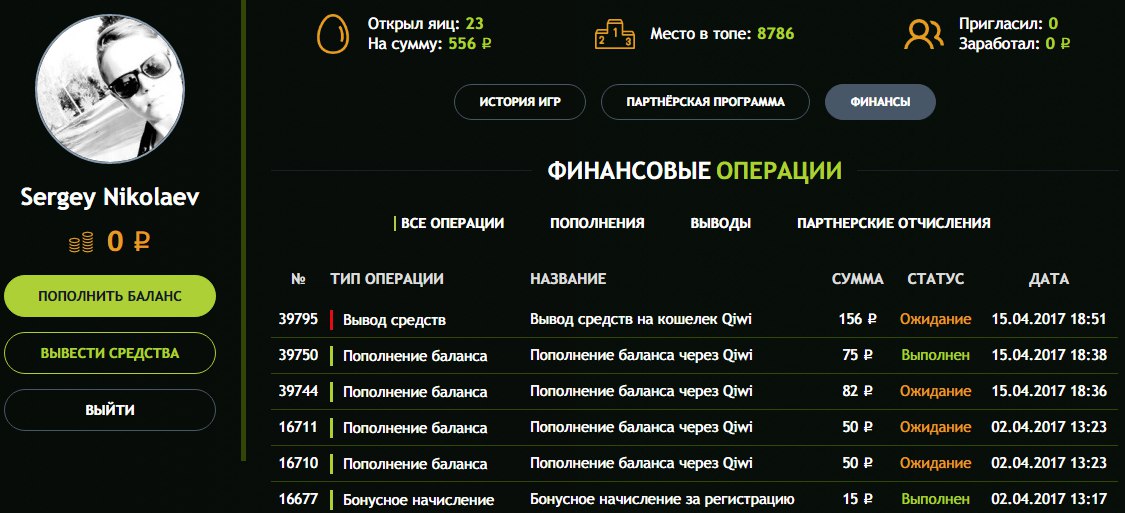Click the 156 ₽ amount

click(857, 319)
